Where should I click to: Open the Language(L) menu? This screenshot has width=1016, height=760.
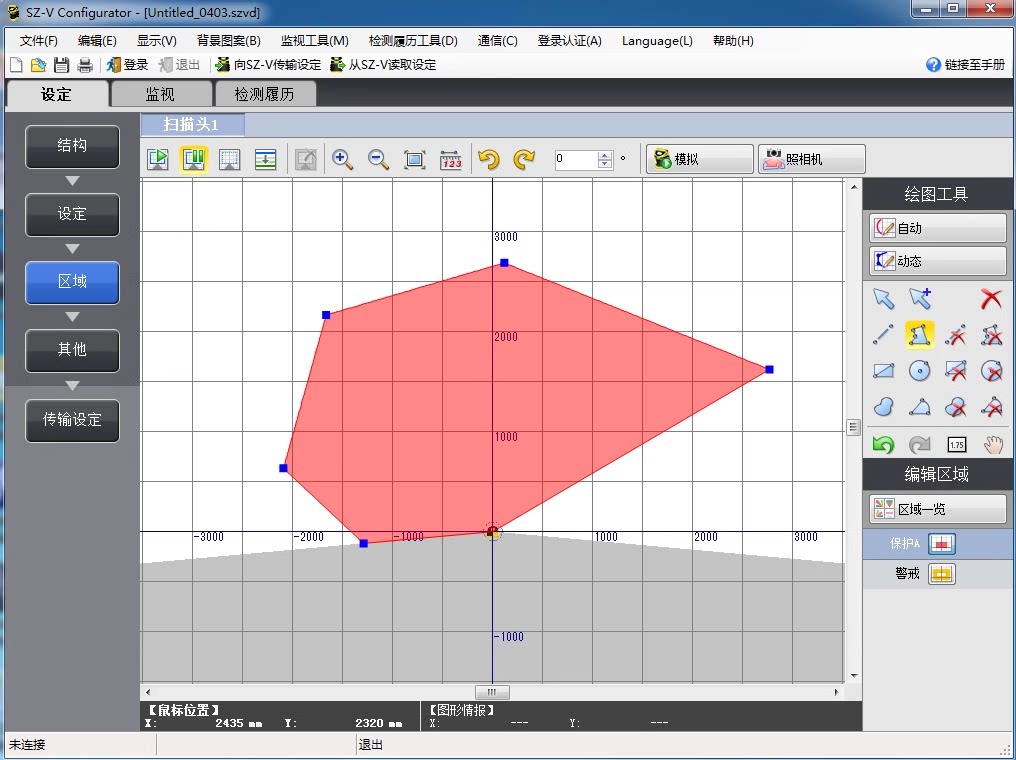click(x=657, y=41)
